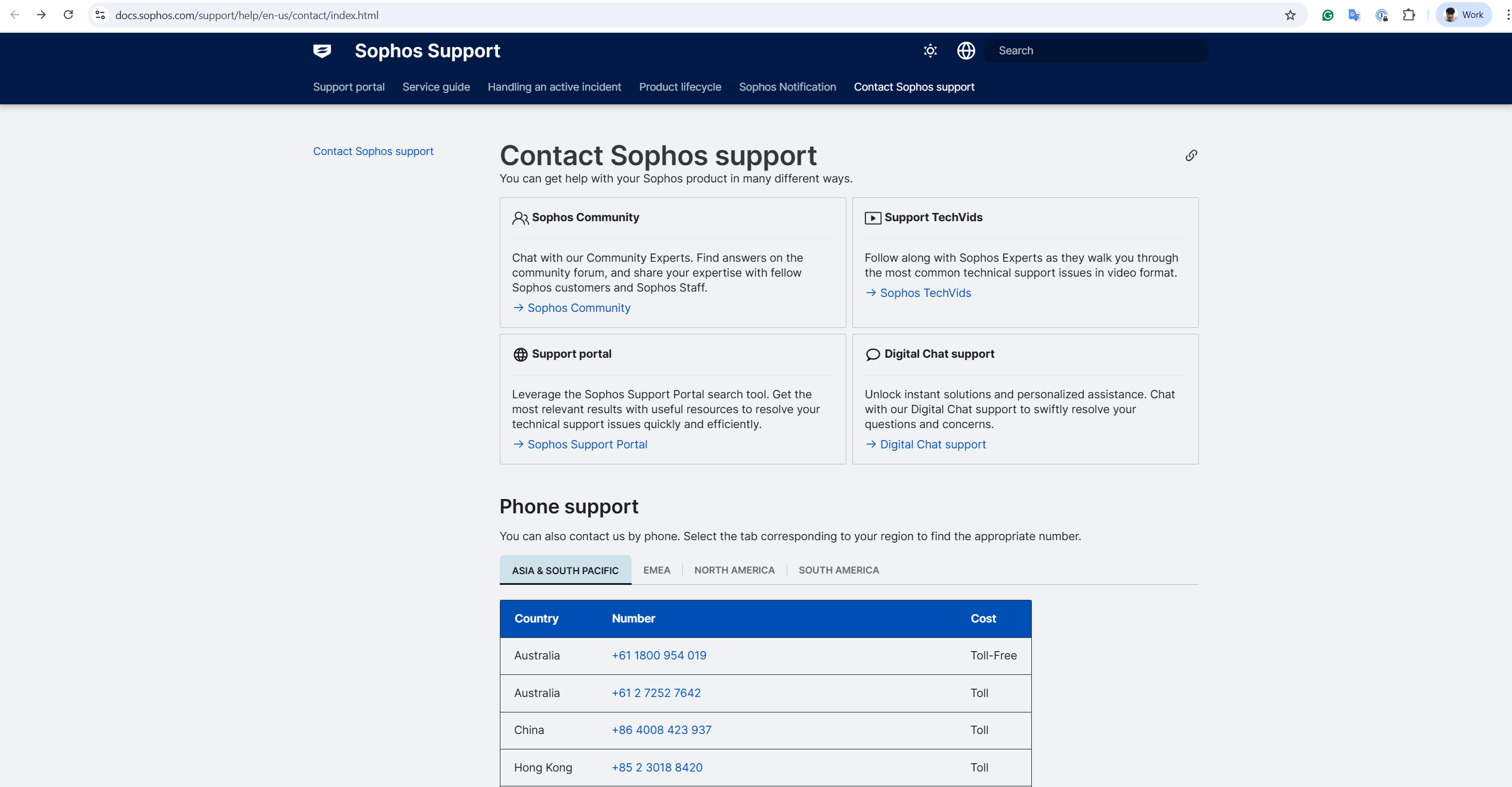The width and height of the screenshot is (1512, 787).
Task: Click the Support TechVids card title
Action: point(933,218)
